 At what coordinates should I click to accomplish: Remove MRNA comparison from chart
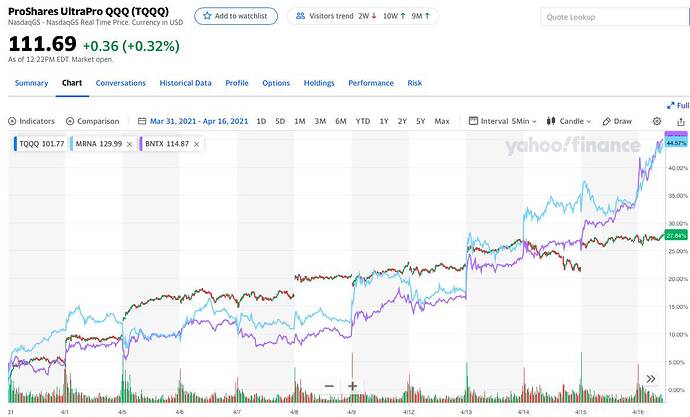pyautogui.click(x=129, y=144)
